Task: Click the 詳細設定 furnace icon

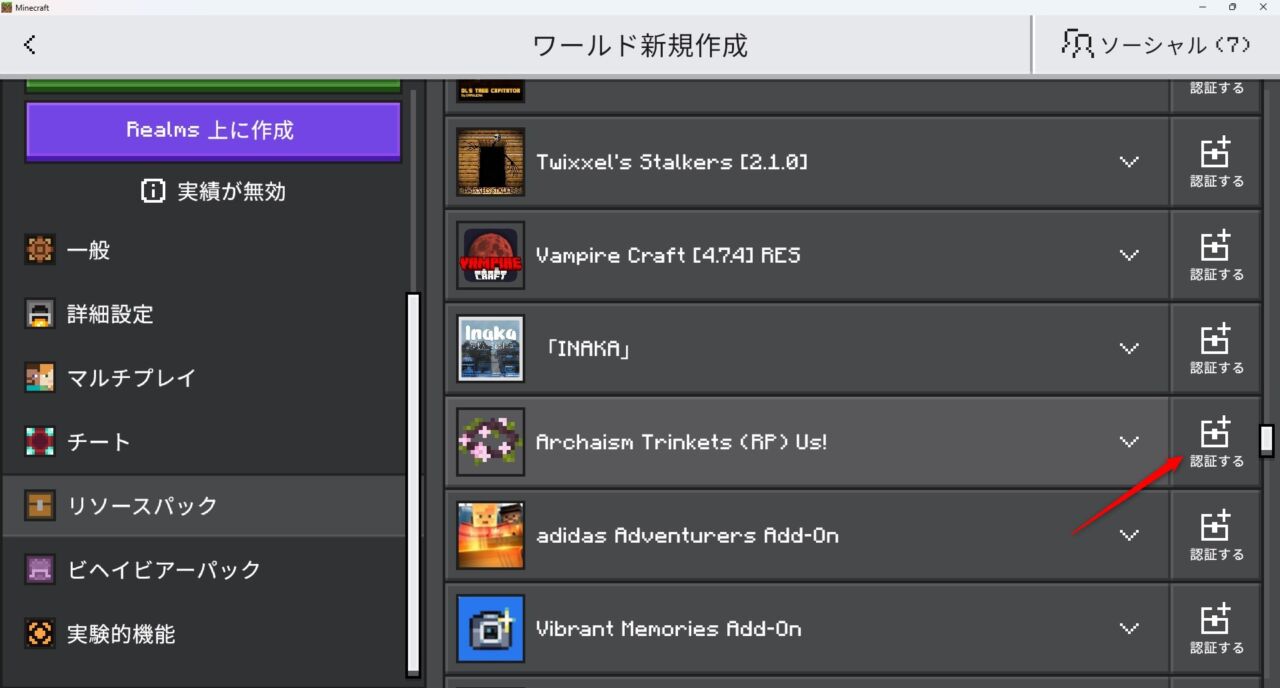Action: click(x=40, y=314)
